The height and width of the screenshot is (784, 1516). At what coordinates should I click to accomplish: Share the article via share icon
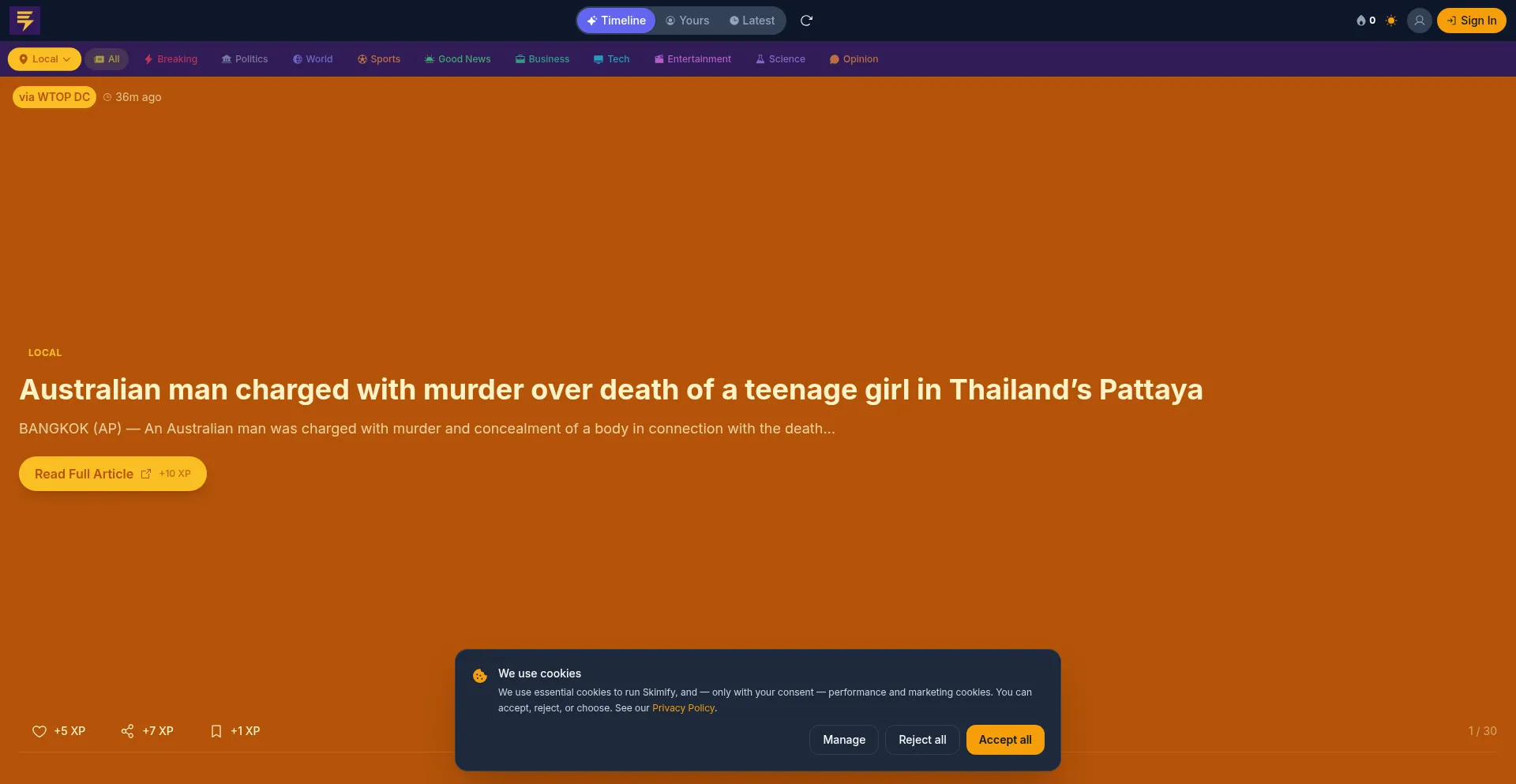point(147,731)
